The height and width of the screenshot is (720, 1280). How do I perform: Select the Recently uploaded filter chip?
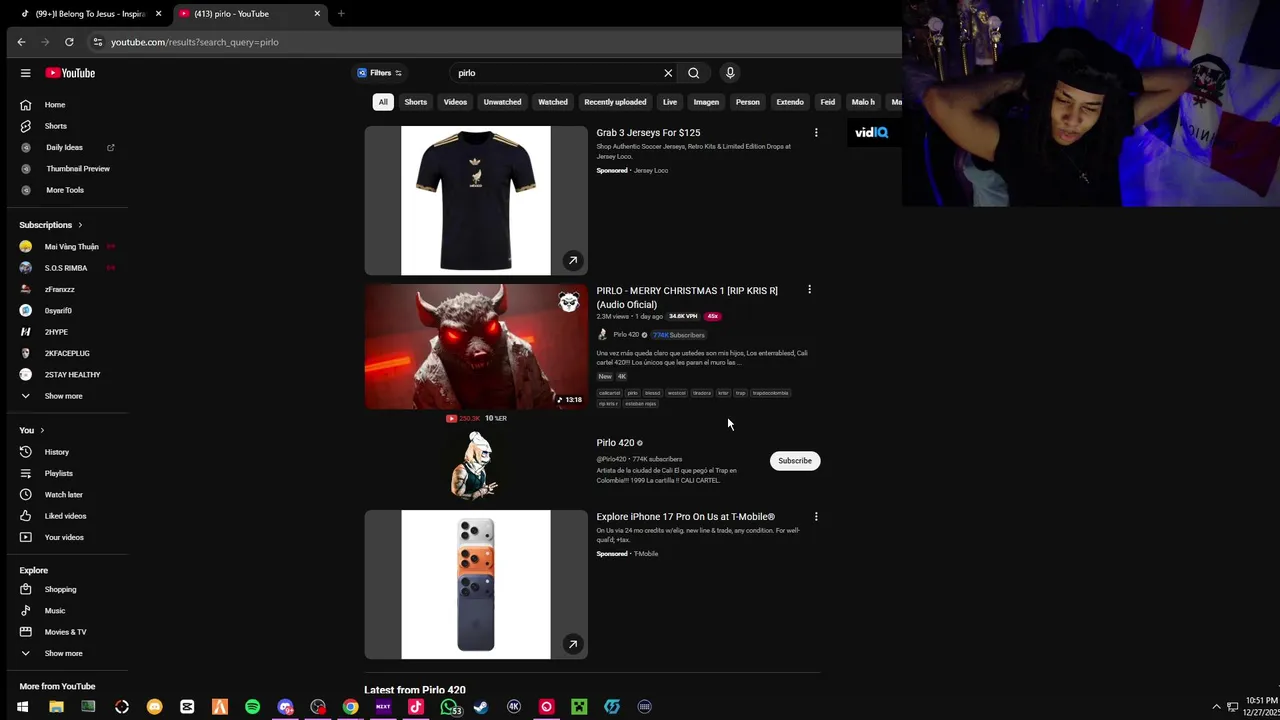click(x=615, y=102)
